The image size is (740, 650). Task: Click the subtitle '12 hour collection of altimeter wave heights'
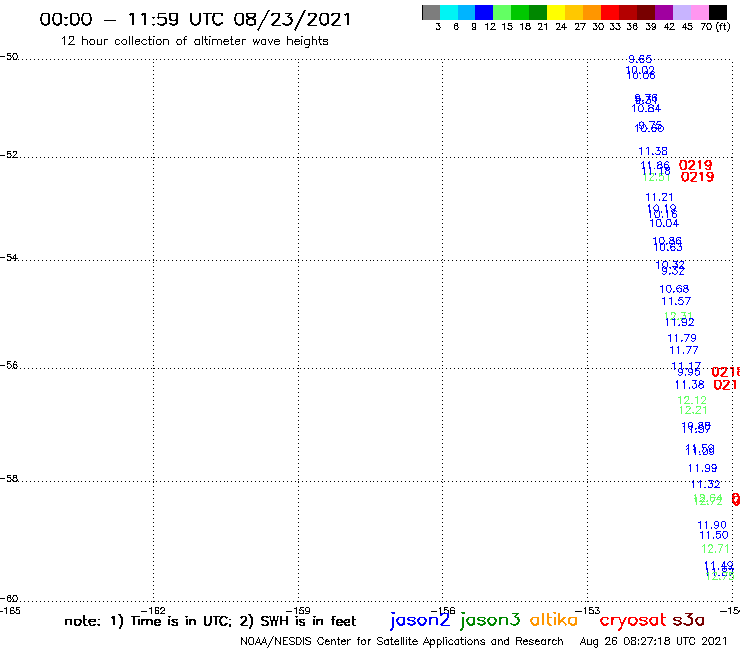point(194,41)
